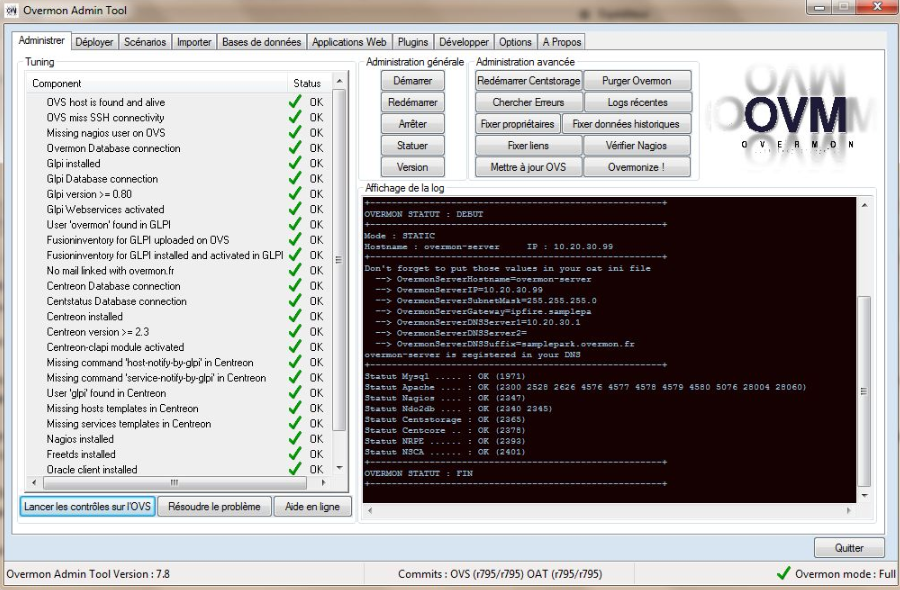
Task: Click the log panel scroll up arrow
Action: [865, 205]
